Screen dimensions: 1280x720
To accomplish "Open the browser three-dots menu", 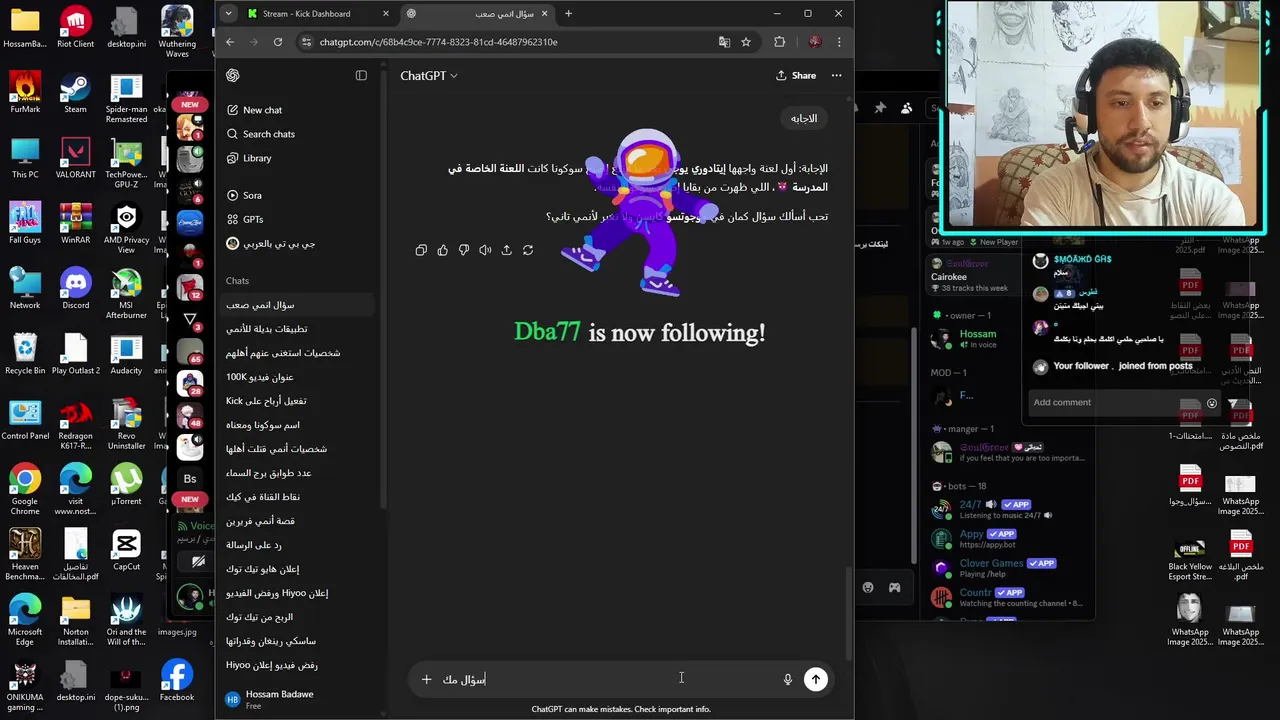I will coord(838,42).
